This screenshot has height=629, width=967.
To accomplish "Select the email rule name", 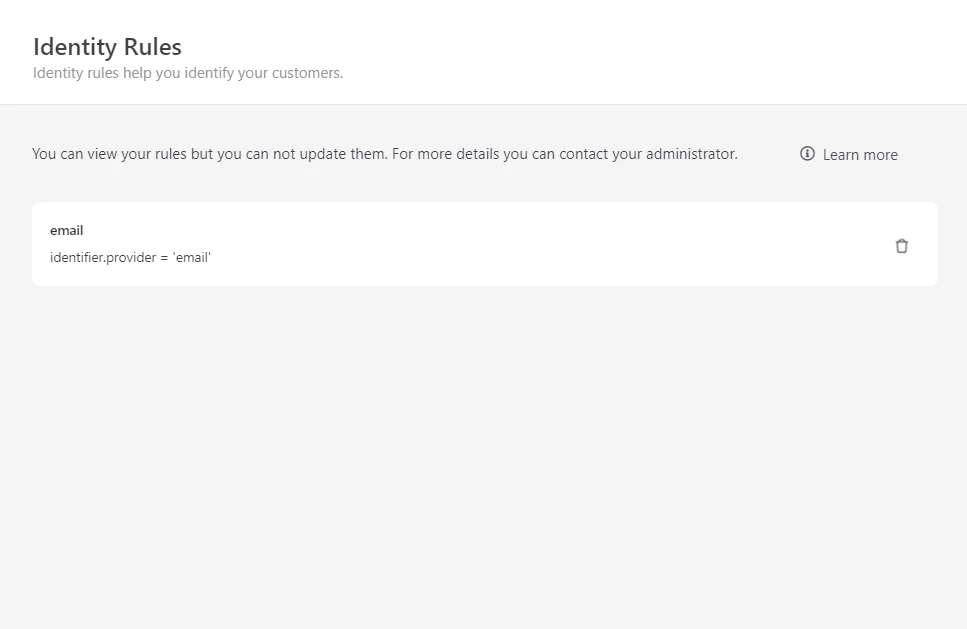I will click(67, 231).
